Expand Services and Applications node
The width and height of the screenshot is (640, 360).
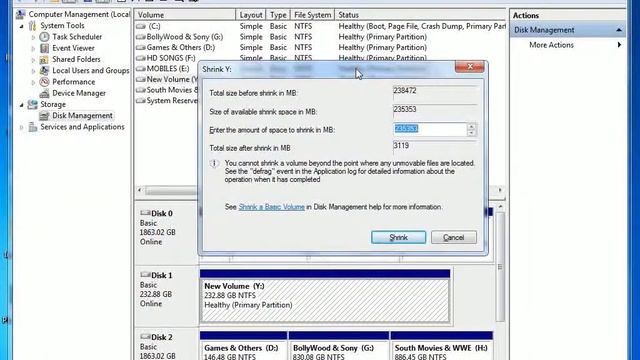(22, 127)
